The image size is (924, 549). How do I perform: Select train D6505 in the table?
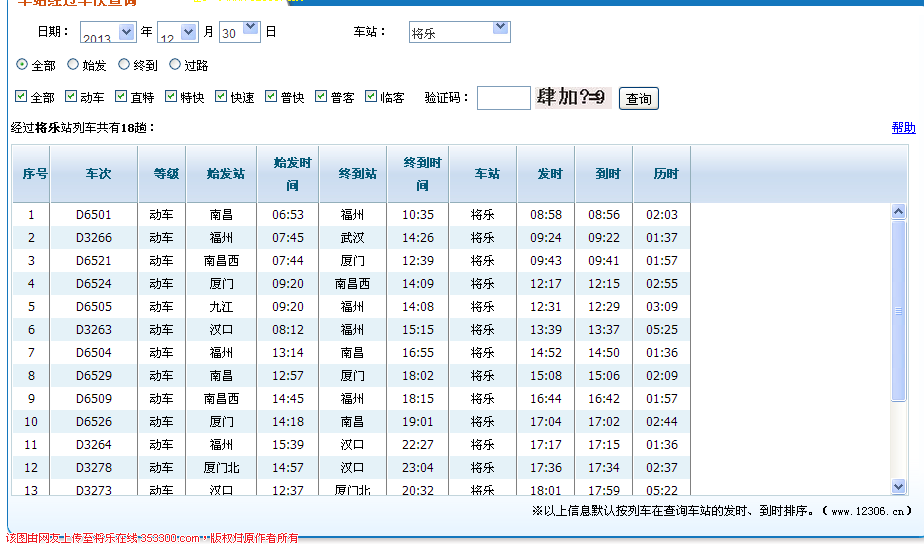click(x=94, y=306)
